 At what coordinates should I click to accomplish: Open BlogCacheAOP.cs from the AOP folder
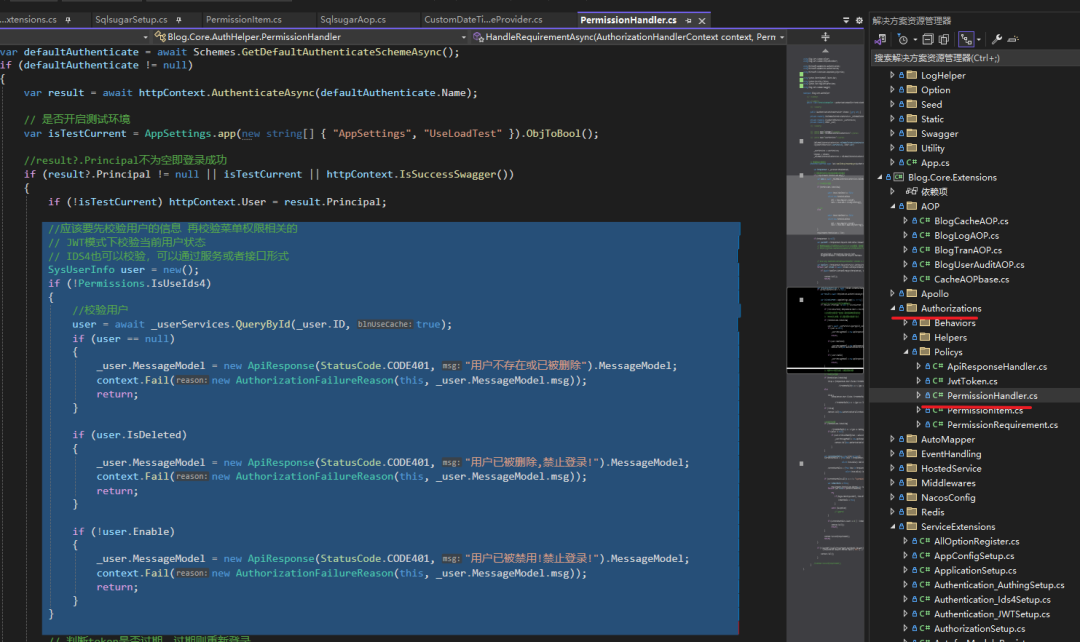coord(970,221)
